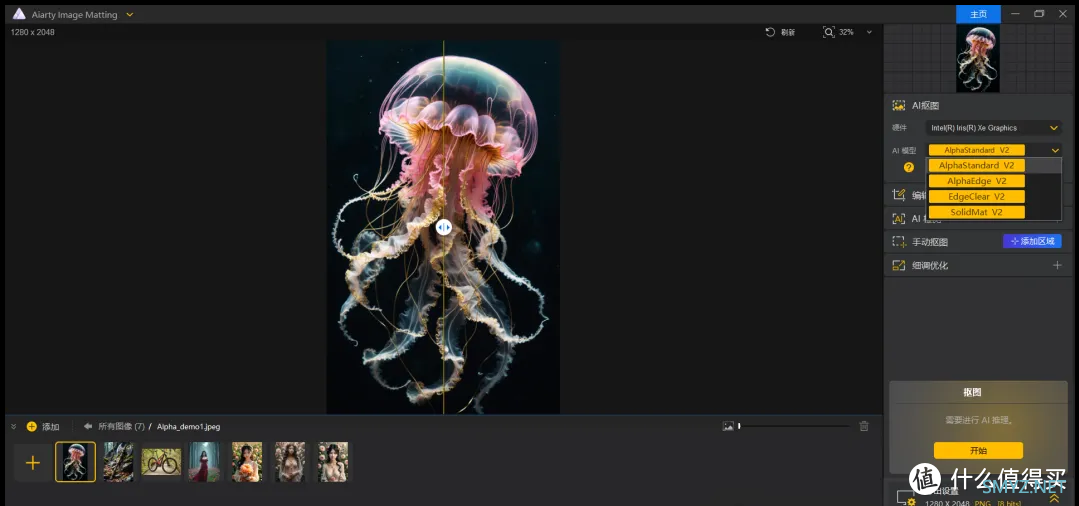Screen dimensions: 1079x506
Task: Choose SolidMat V2 model option
Action: point(976,212)
